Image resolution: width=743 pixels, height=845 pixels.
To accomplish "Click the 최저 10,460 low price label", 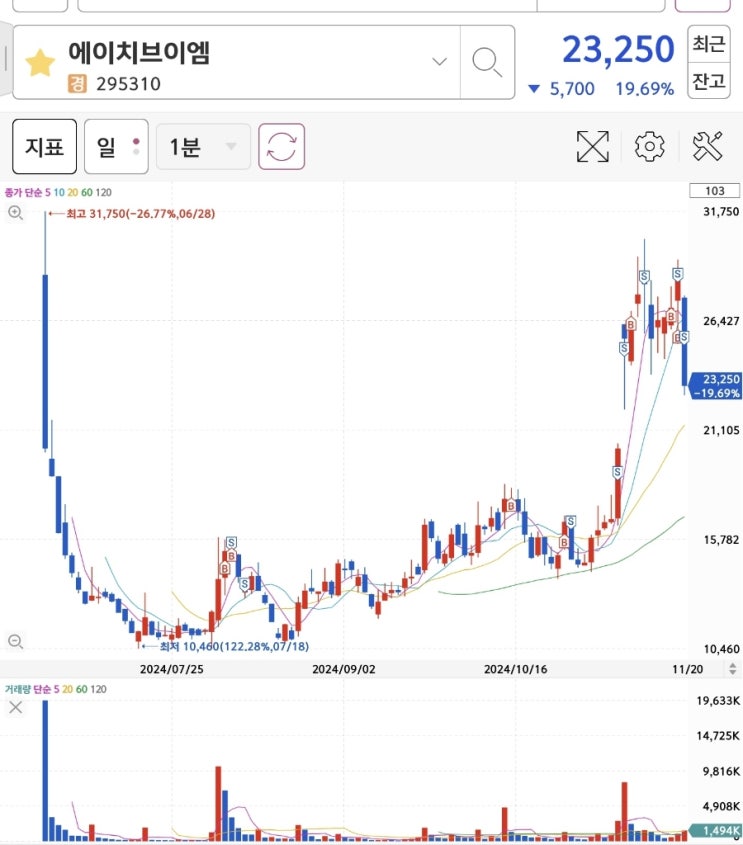I will [234, 646].
